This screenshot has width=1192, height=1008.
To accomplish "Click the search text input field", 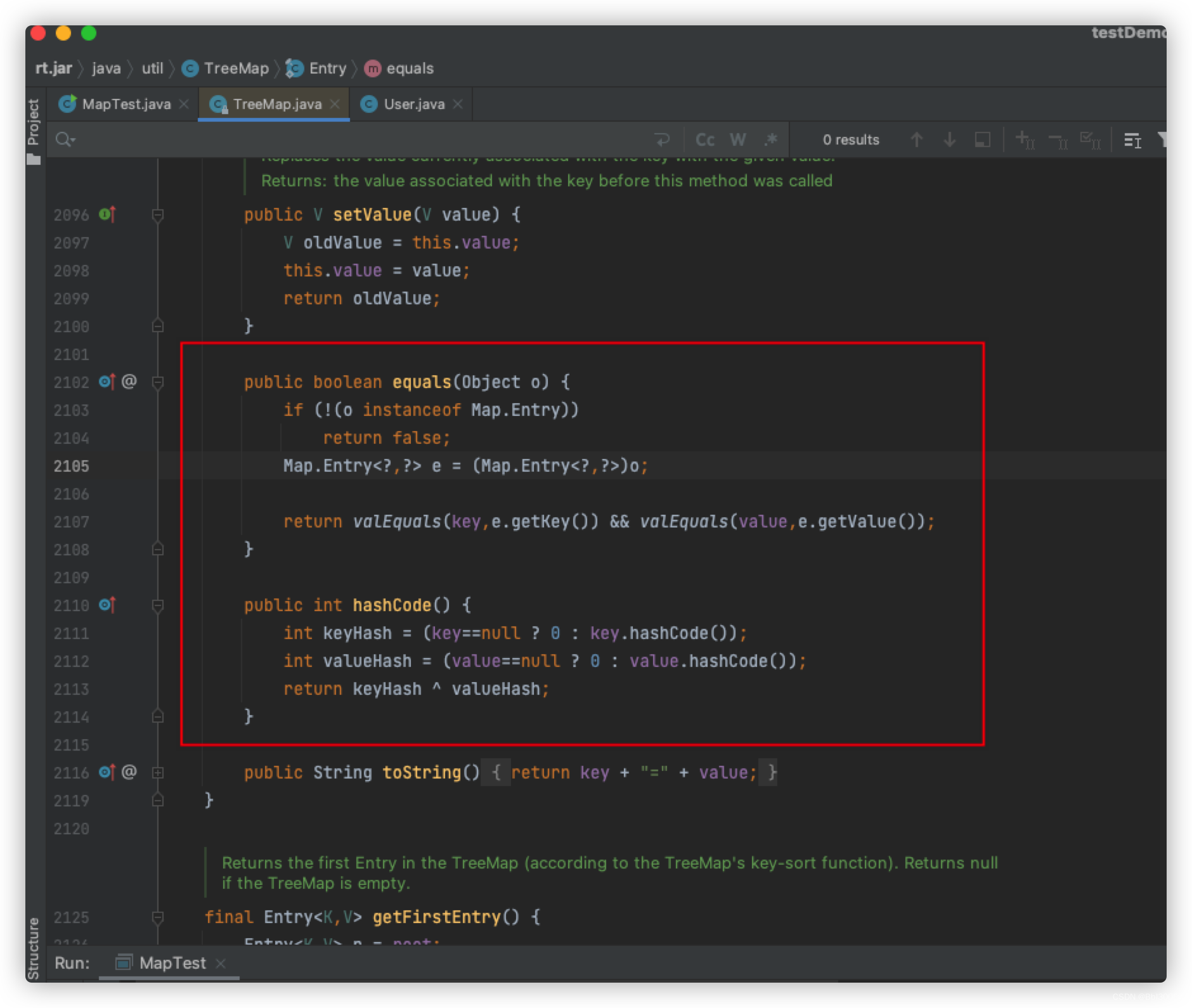I will coord(361,139).
